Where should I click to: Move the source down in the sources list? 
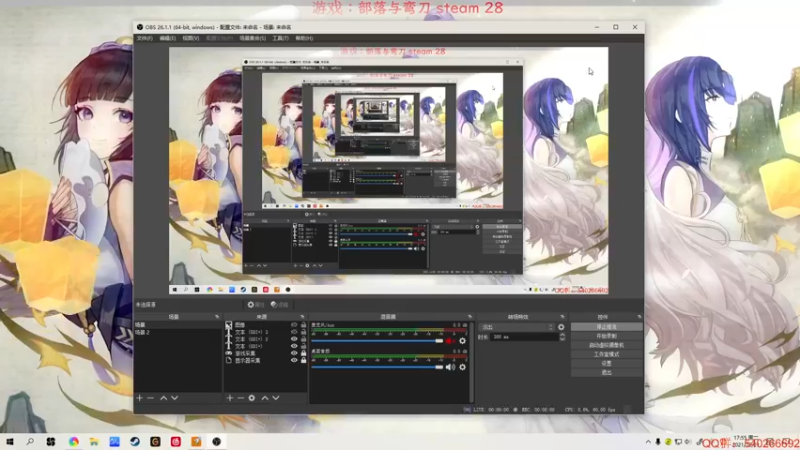[276, 397]
